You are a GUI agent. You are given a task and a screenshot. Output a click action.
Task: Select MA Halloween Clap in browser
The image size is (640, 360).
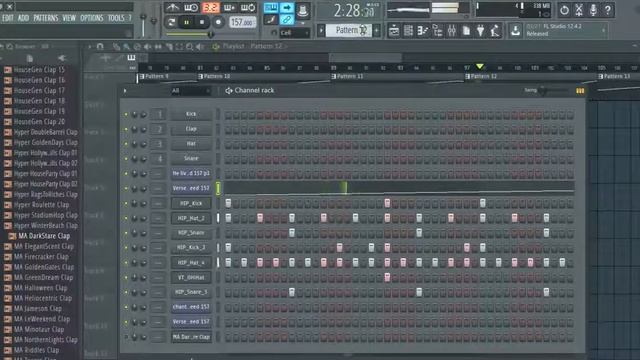click(40, 288)
